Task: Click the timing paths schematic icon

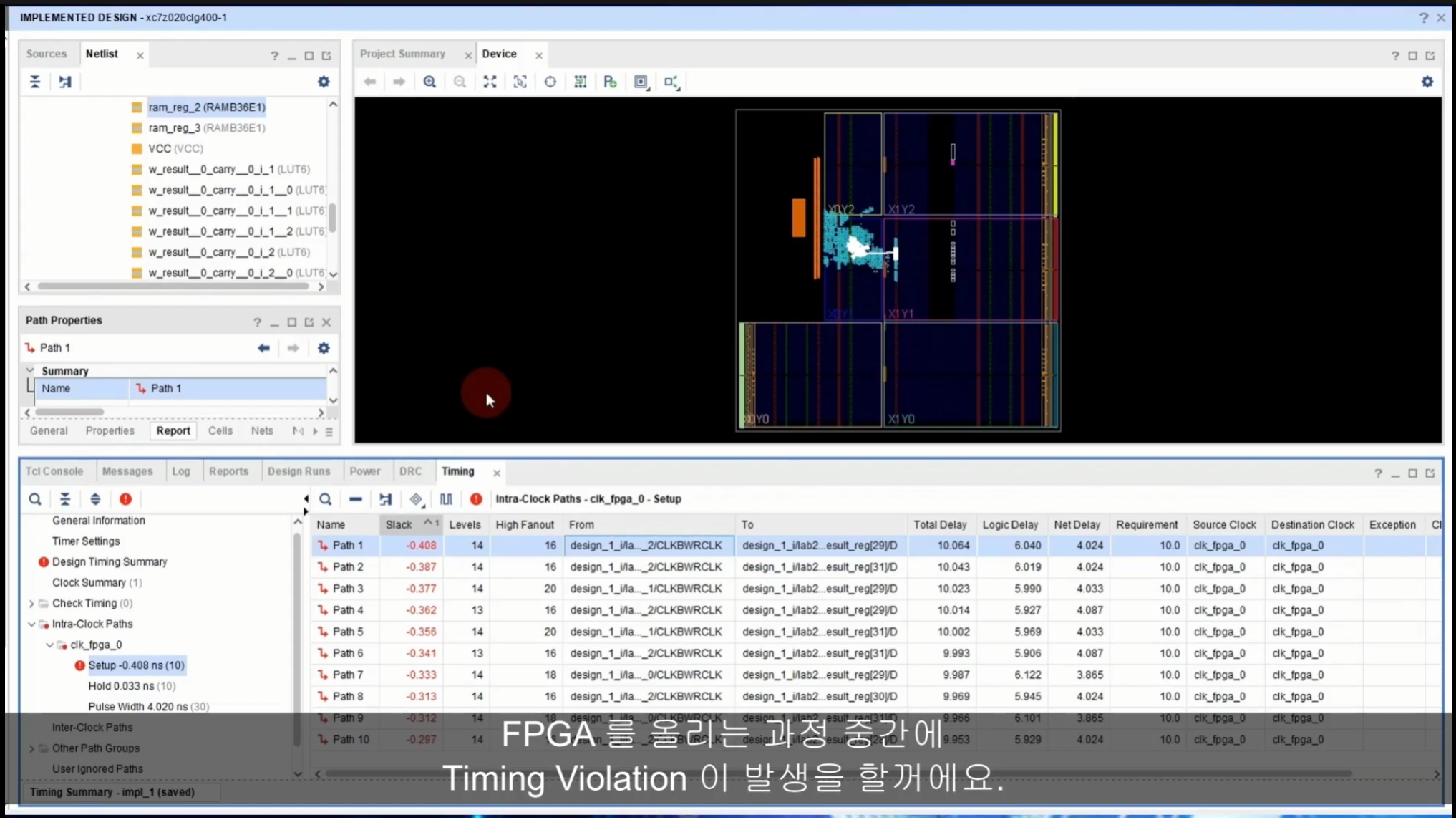Action: (x=386, y=499)
